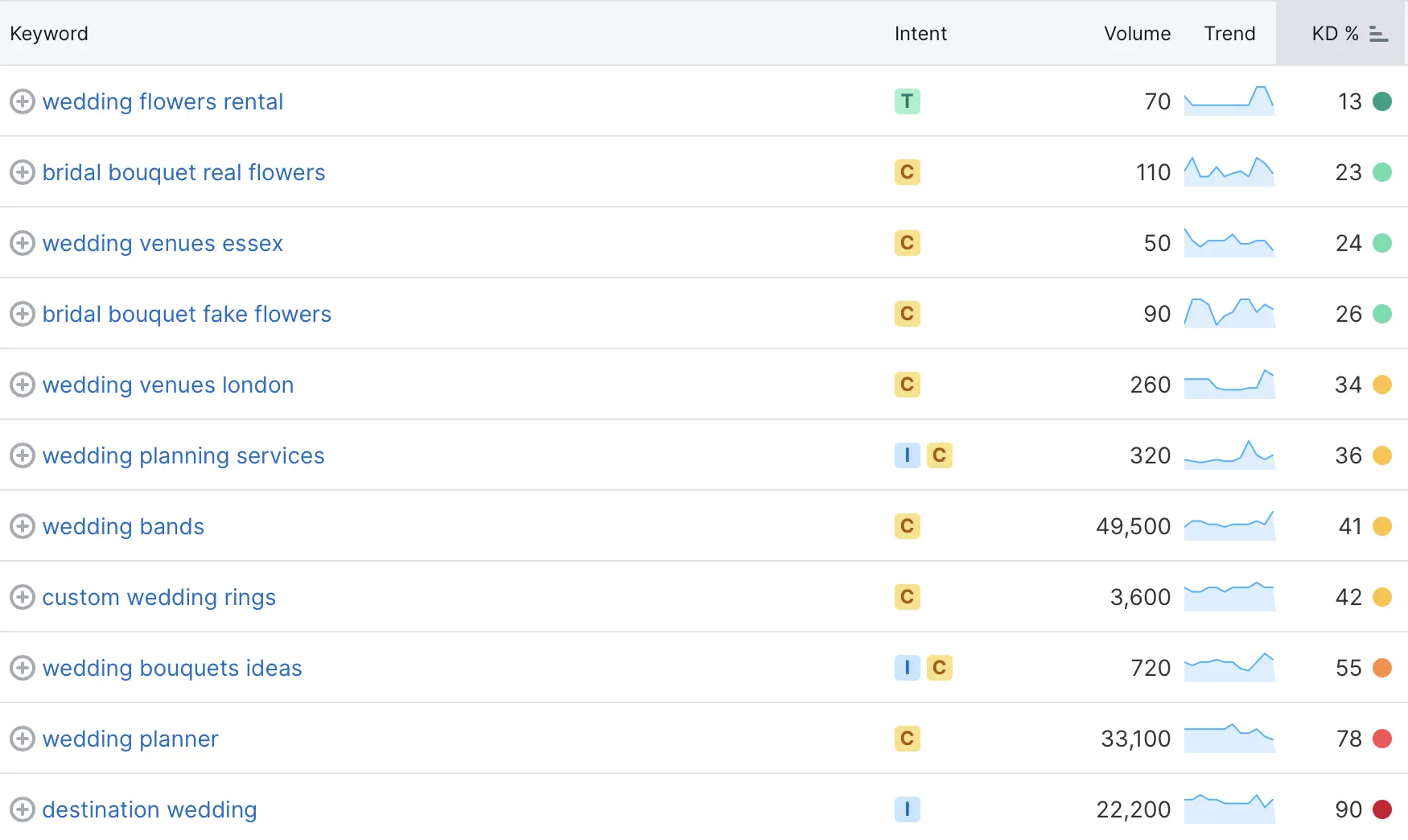Click plus icon beside wedding planning services

[x=22, y=455]
